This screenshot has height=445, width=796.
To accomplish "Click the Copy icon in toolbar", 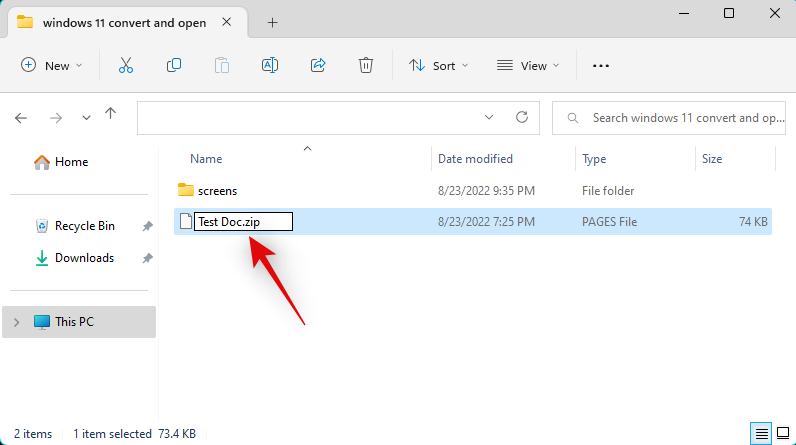I will click(174, 65).
